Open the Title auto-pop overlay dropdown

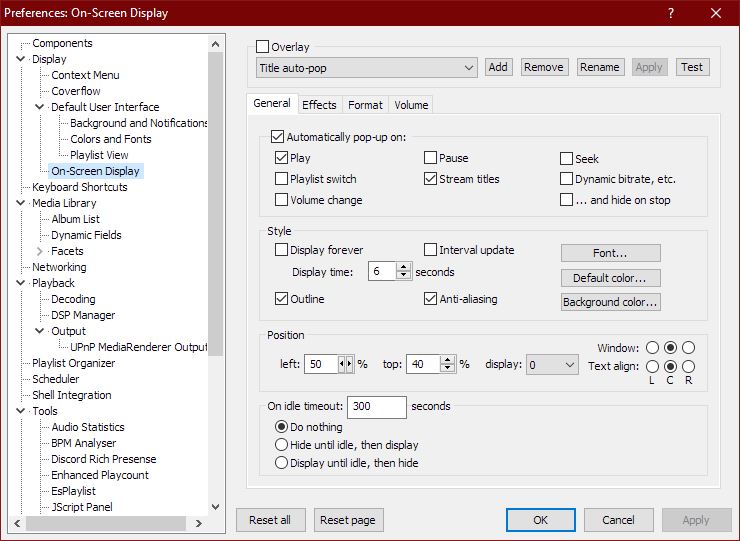tap(366, 67)
